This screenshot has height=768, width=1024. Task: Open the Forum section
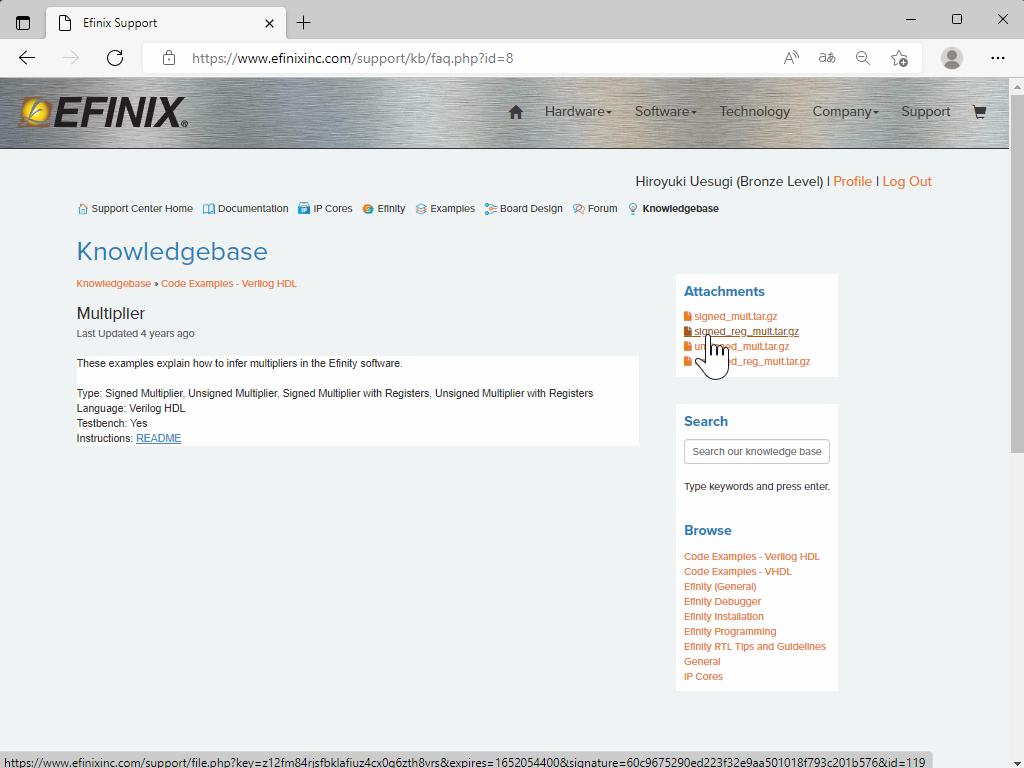pos(595,208)
